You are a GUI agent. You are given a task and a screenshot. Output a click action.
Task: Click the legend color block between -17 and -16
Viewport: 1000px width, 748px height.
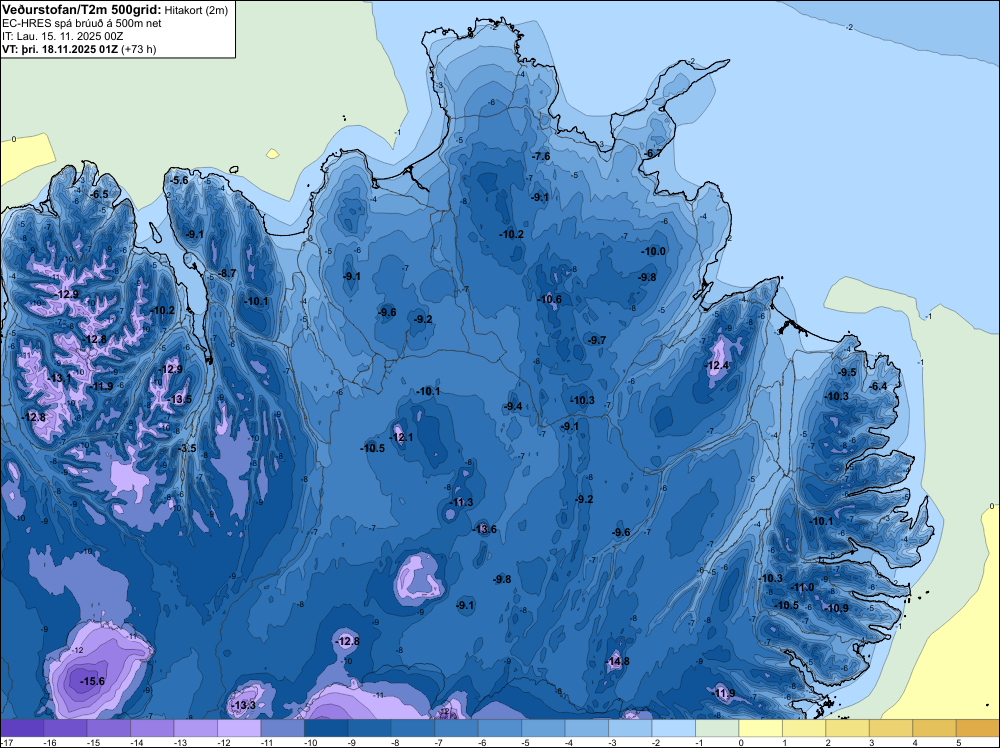tap(22, 728)
